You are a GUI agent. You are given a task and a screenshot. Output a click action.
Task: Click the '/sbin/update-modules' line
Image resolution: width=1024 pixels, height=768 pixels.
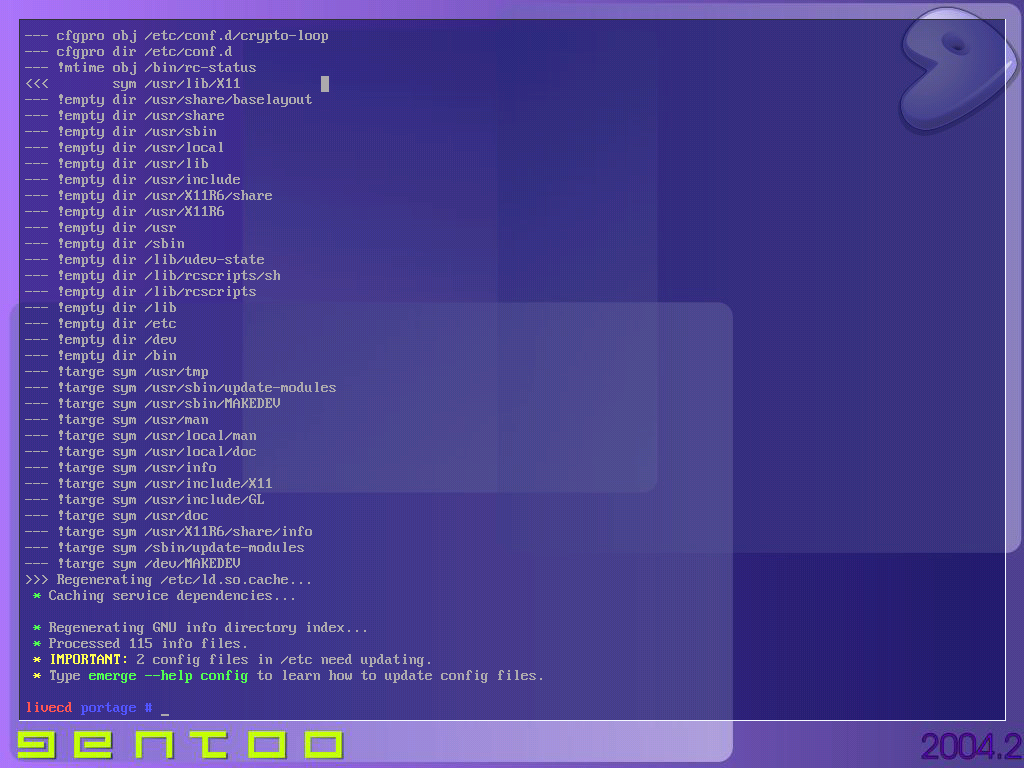click(165, 548)
